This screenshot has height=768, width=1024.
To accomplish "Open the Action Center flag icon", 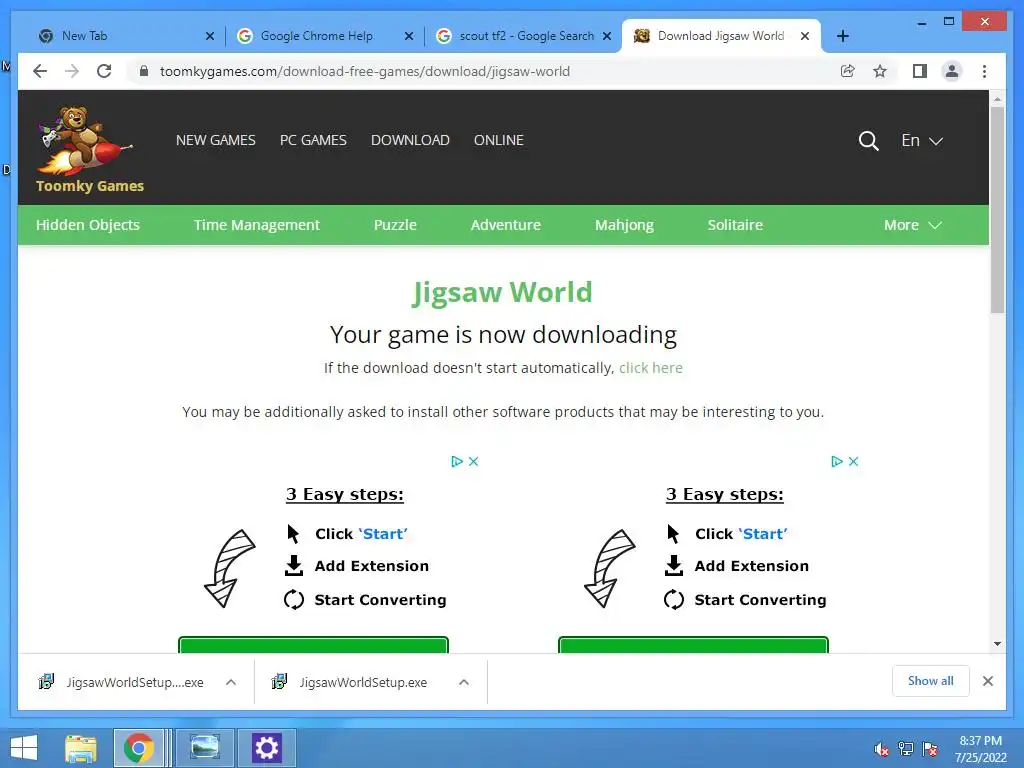I will [930, 749].
